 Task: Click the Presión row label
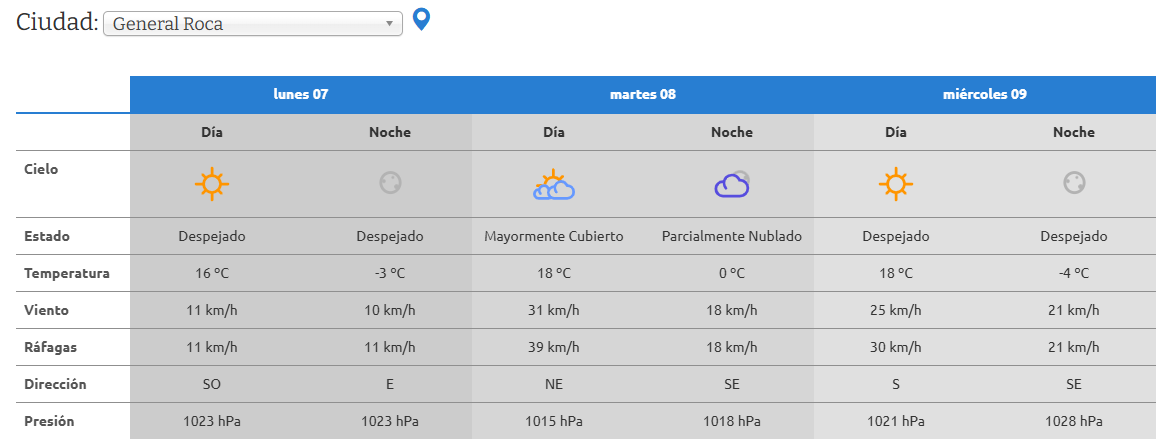coord(48,422)
